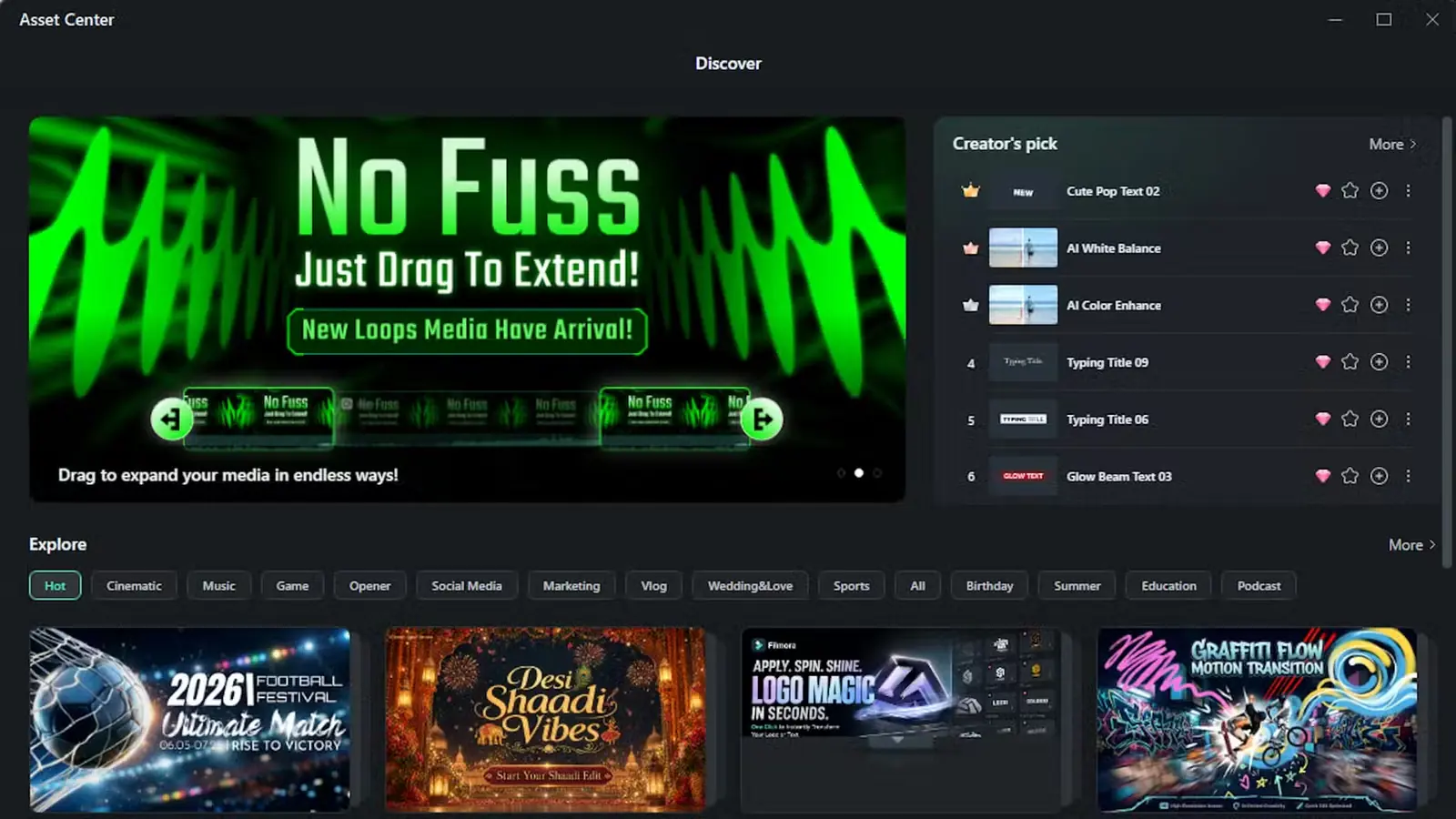Filter by the Podcast category
The height and width of the screenshot is (819, 1456).
click(1259, 585)
